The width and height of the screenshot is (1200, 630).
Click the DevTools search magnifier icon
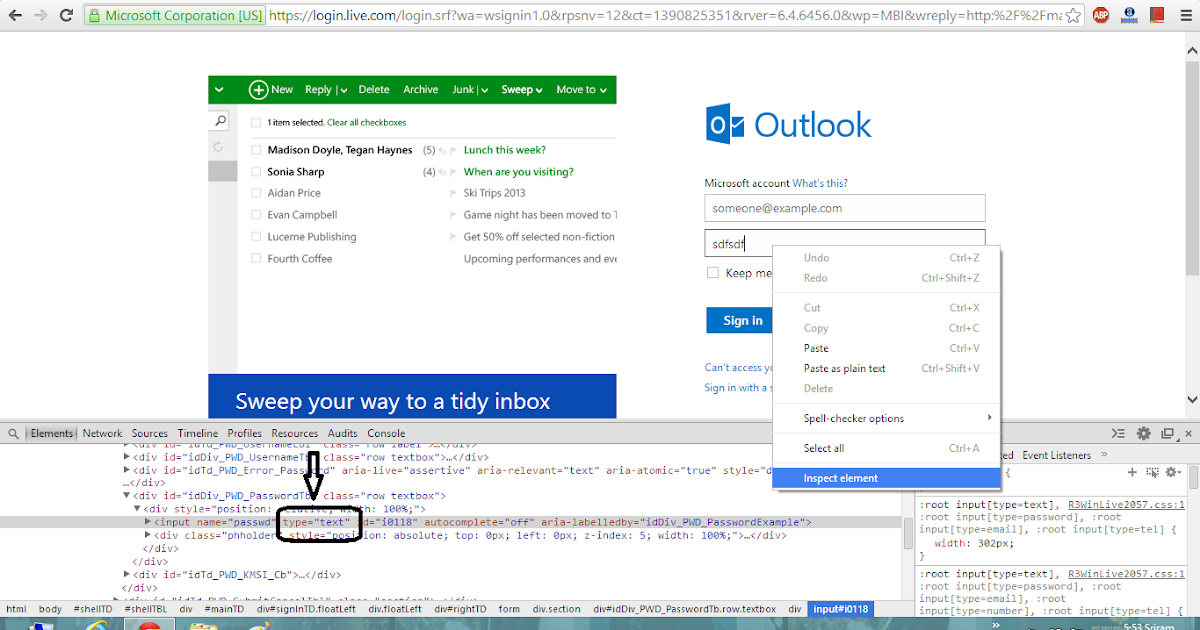tap(13, 434)
